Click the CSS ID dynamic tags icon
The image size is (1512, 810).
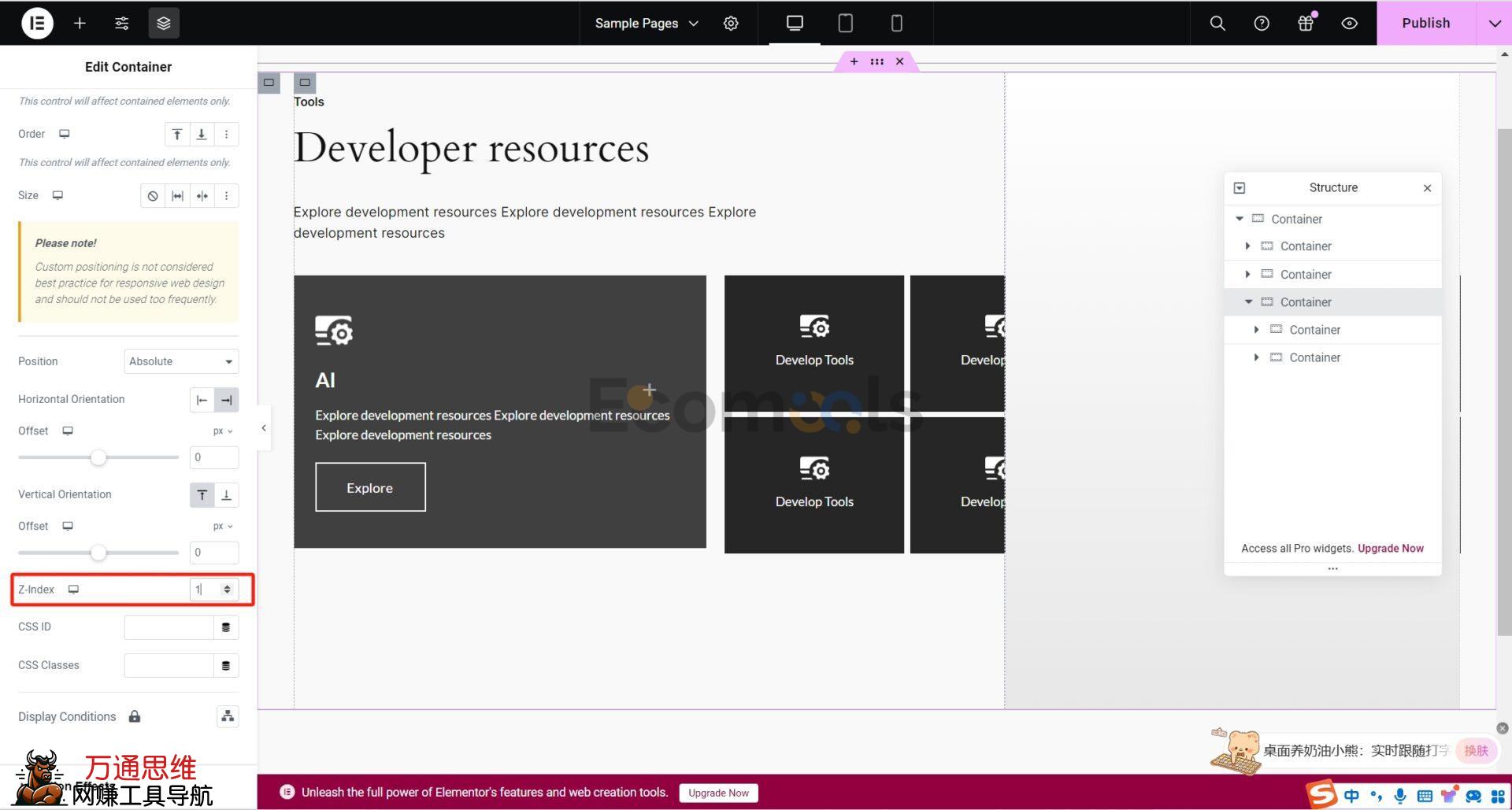coord(226,627)
